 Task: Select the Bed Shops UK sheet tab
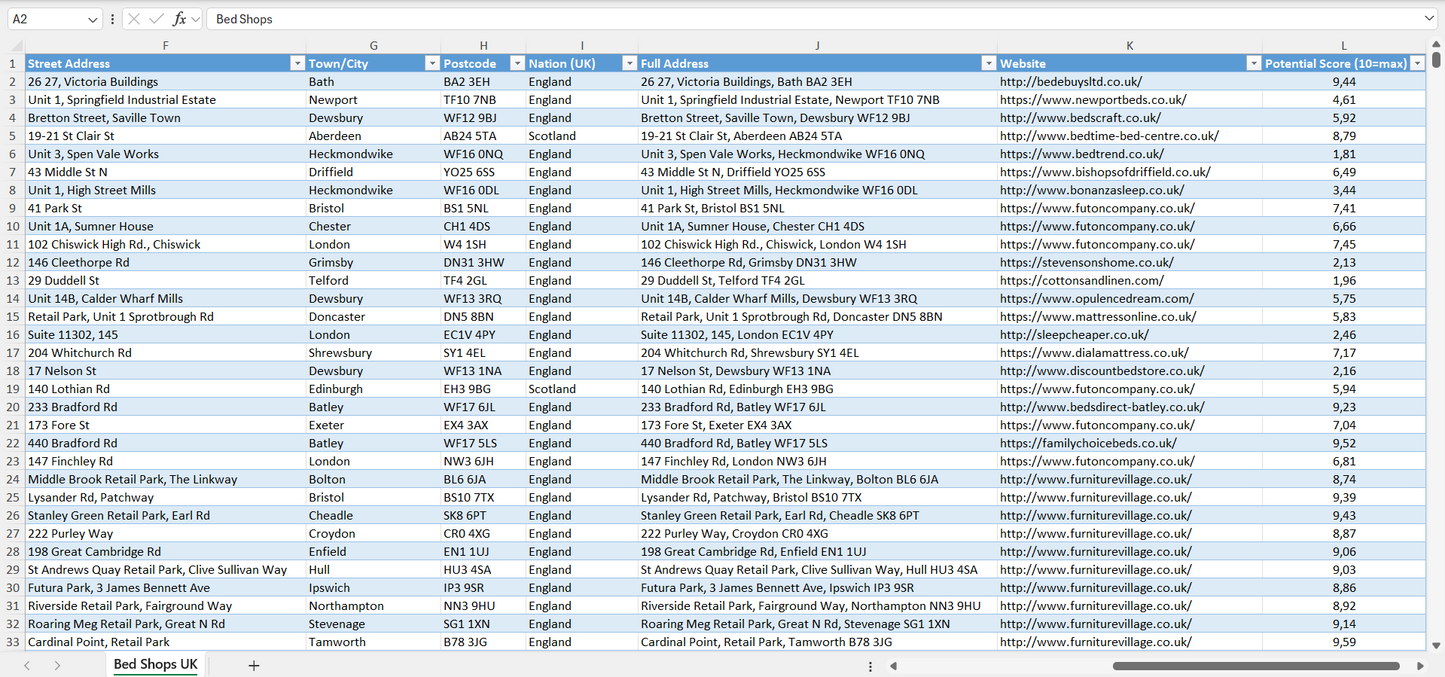tap(155, 663)
